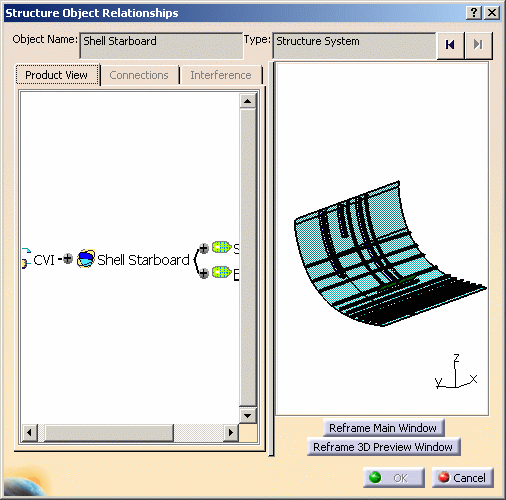Image resolution: width=506 pixels, height=500 pixels.
Task: Switch to the Product View tab
Action: pos(57,75)
